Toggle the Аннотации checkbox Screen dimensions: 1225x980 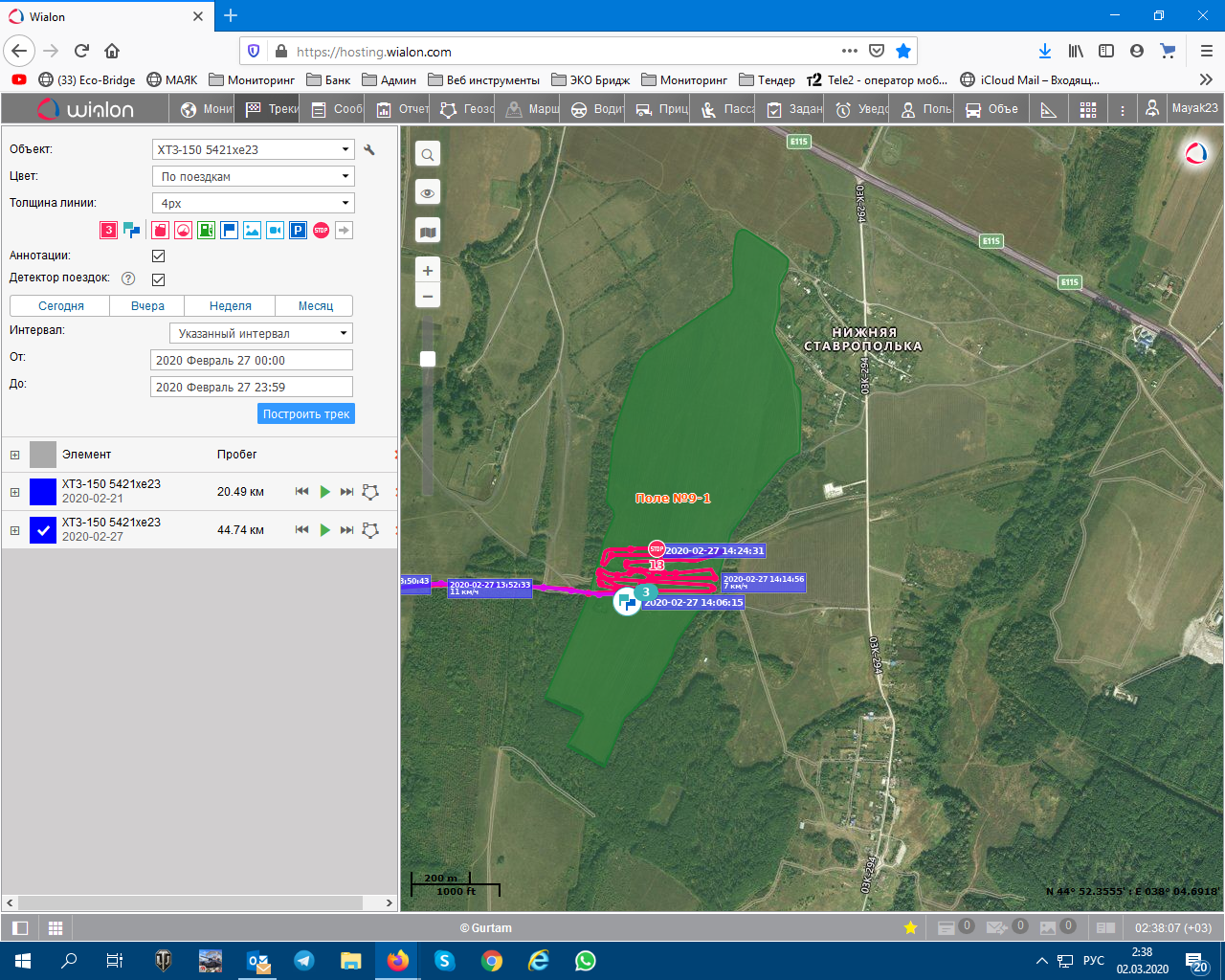159,256
